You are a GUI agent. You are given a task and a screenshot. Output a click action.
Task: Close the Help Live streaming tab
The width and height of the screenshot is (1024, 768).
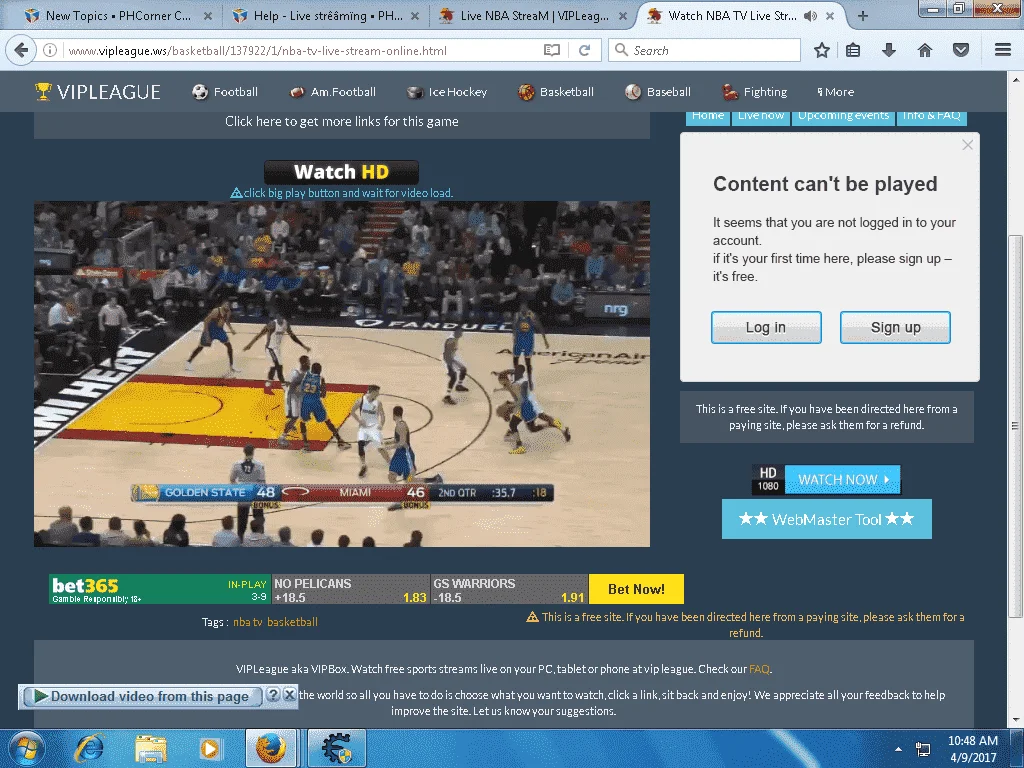tap(415, 16)
